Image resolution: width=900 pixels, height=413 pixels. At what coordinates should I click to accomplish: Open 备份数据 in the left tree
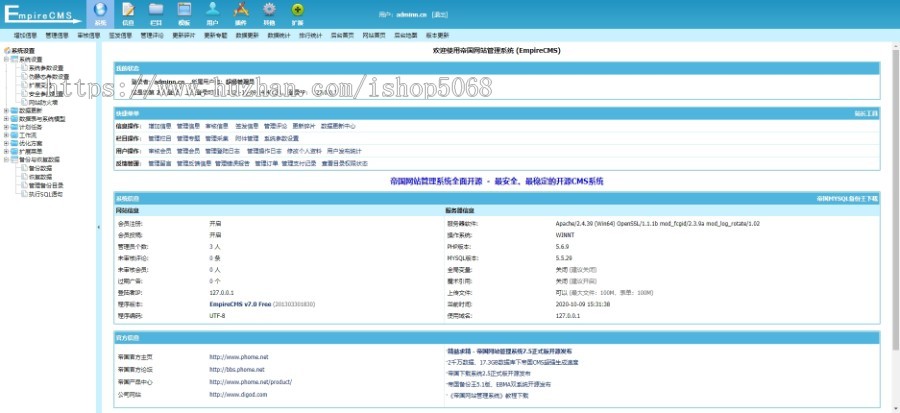(40, 168)
